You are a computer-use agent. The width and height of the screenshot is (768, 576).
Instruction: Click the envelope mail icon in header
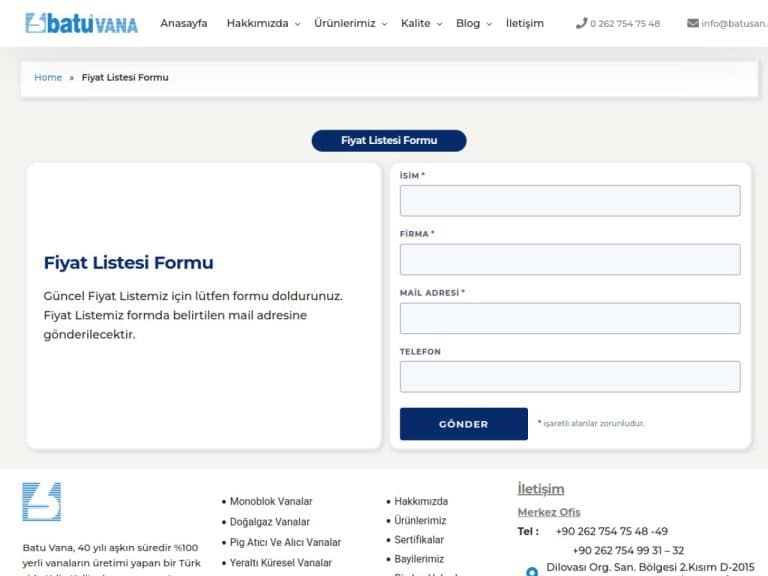click(693, 23)
